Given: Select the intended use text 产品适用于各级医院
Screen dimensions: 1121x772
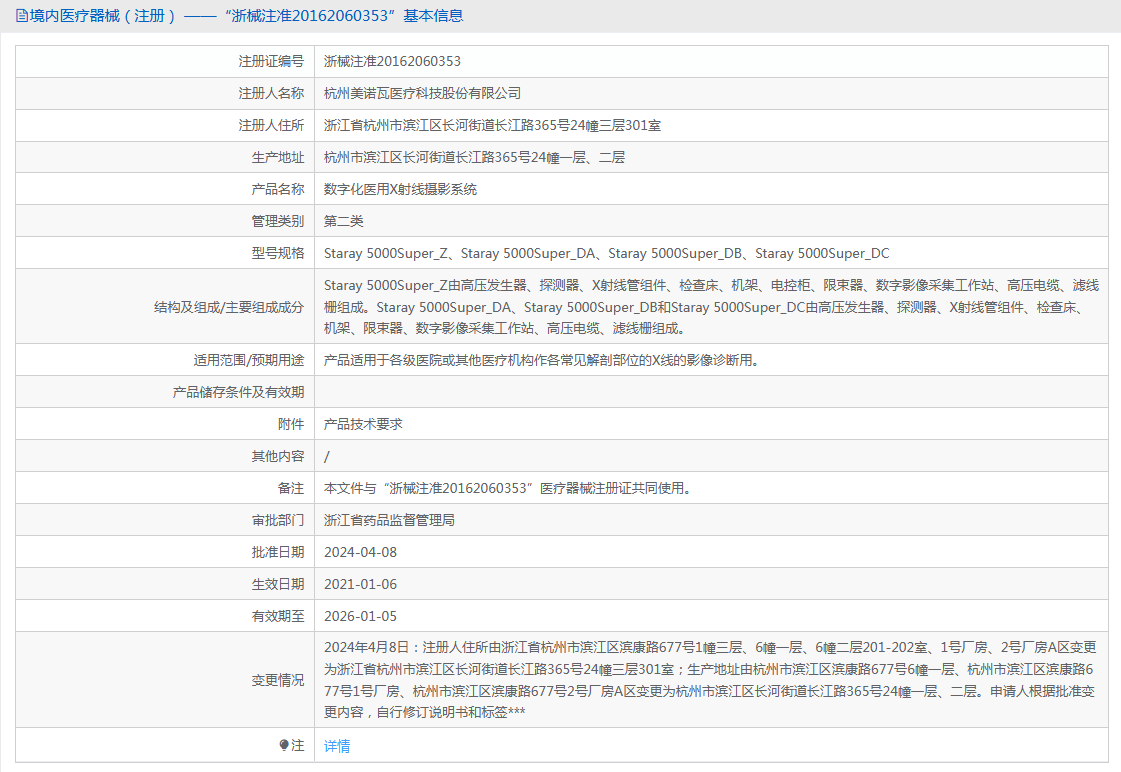Looking at the screenshot, I should tap(541, 360).
